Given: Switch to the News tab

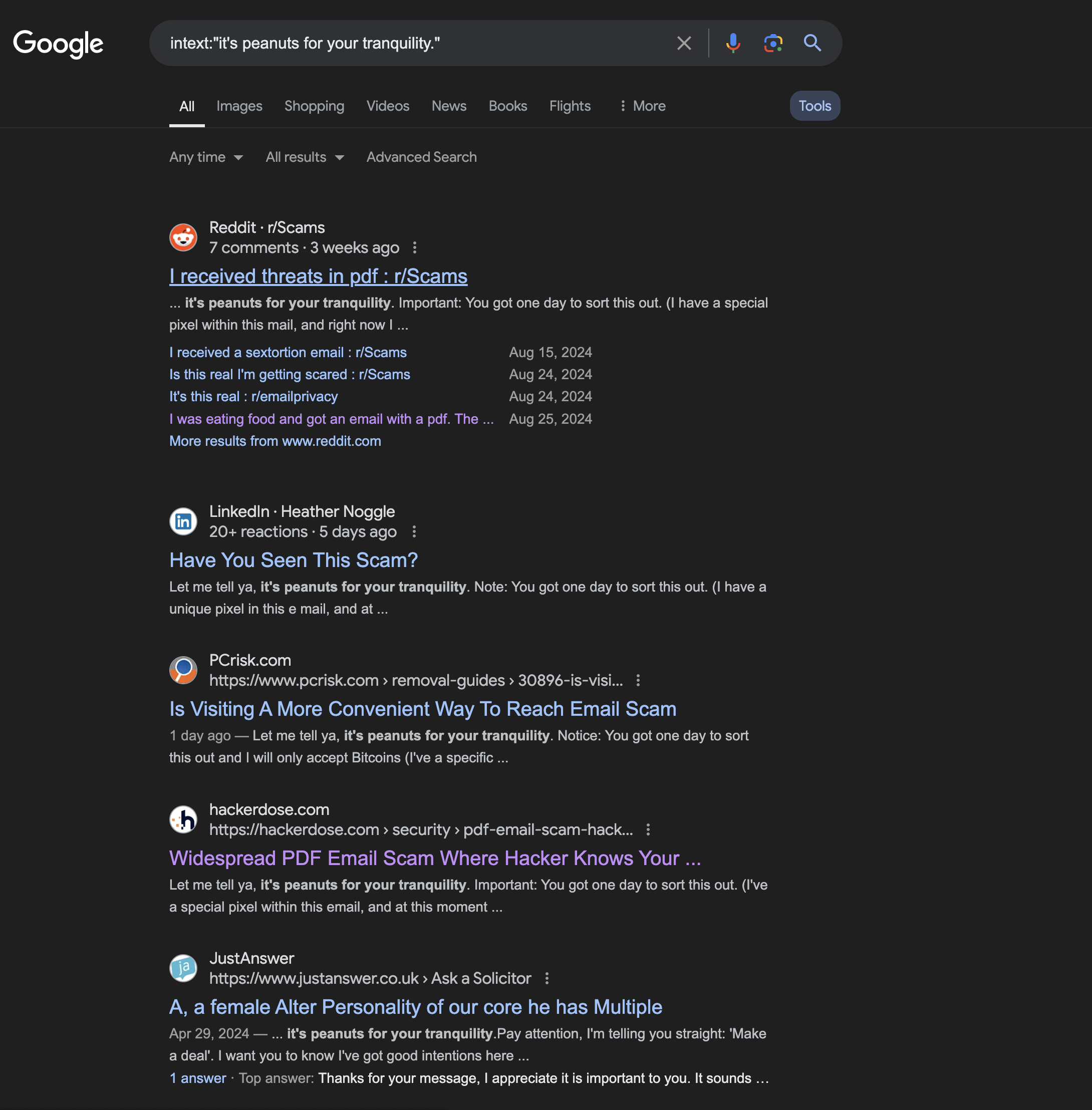Looking at the screenshot, I should (x=448, y=106).
